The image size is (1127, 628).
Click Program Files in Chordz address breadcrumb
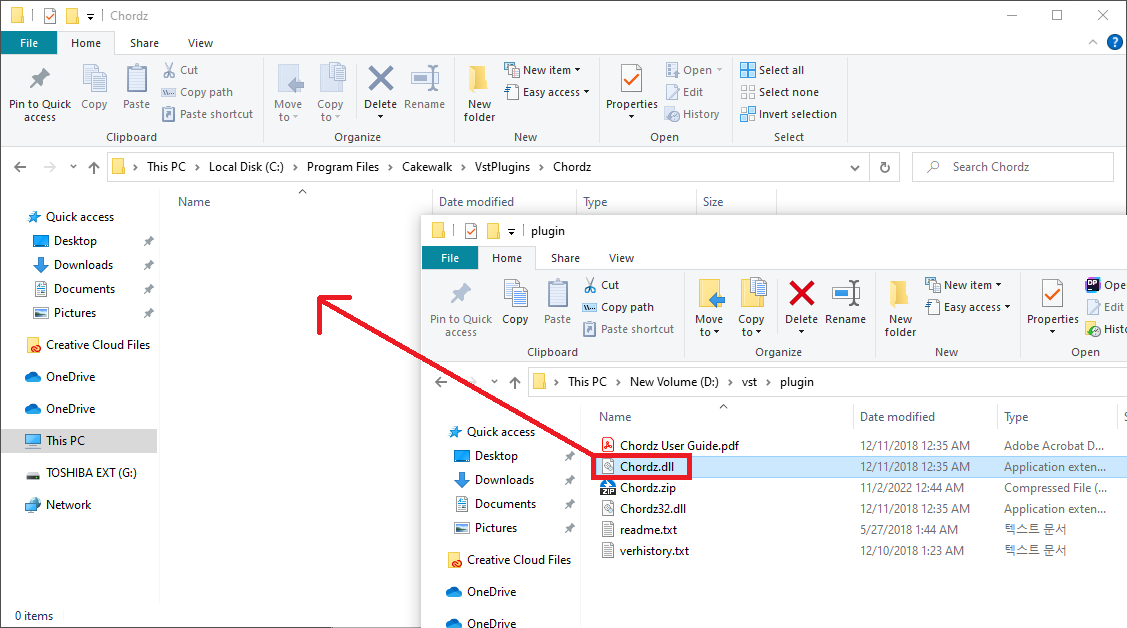(343, 167)
